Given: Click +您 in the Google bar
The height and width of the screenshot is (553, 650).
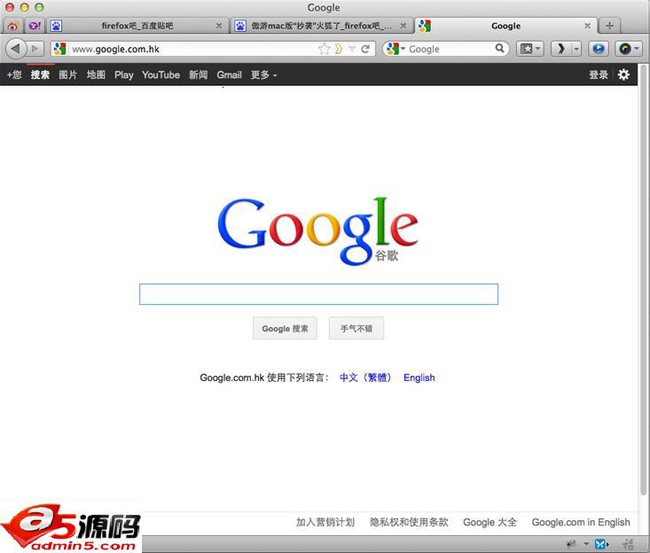Looking at the screenshot, I should (14, 75).
